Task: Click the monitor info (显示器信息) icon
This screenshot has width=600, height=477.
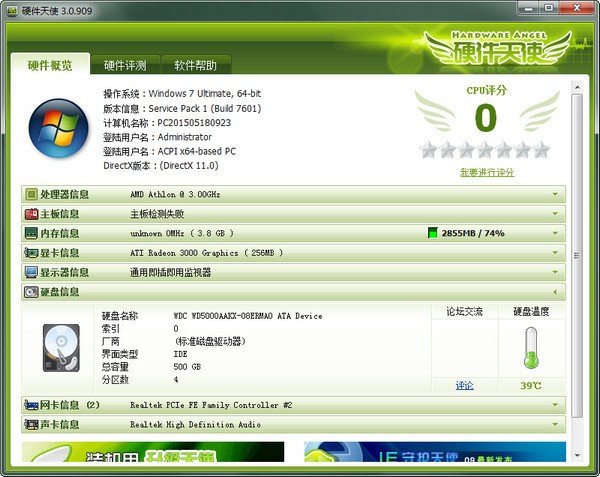Action: (31, 272)
